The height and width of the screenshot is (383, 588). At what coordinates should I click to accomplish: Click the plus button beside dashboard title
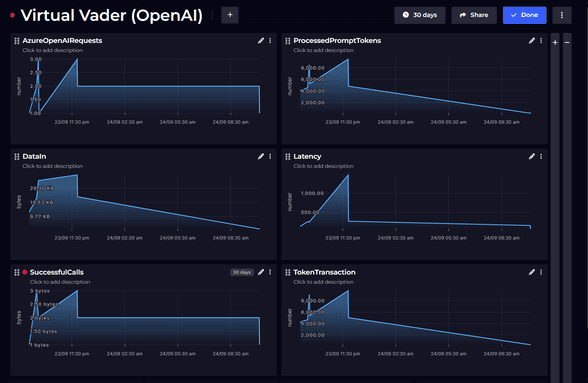230,15
